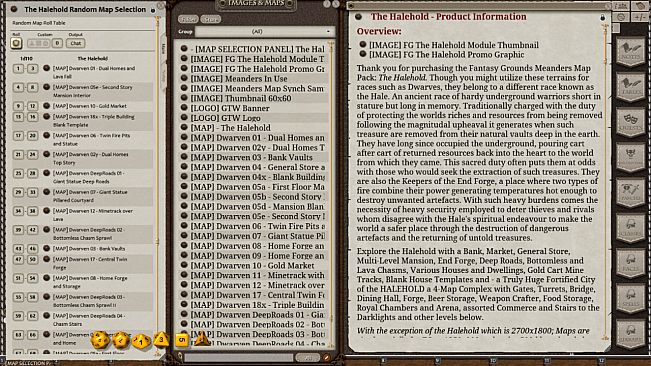The image size is (651, 366).
Task: Open [MAP] Dwarven DeepRoads 01 list entry
Action: click(253, 315)
